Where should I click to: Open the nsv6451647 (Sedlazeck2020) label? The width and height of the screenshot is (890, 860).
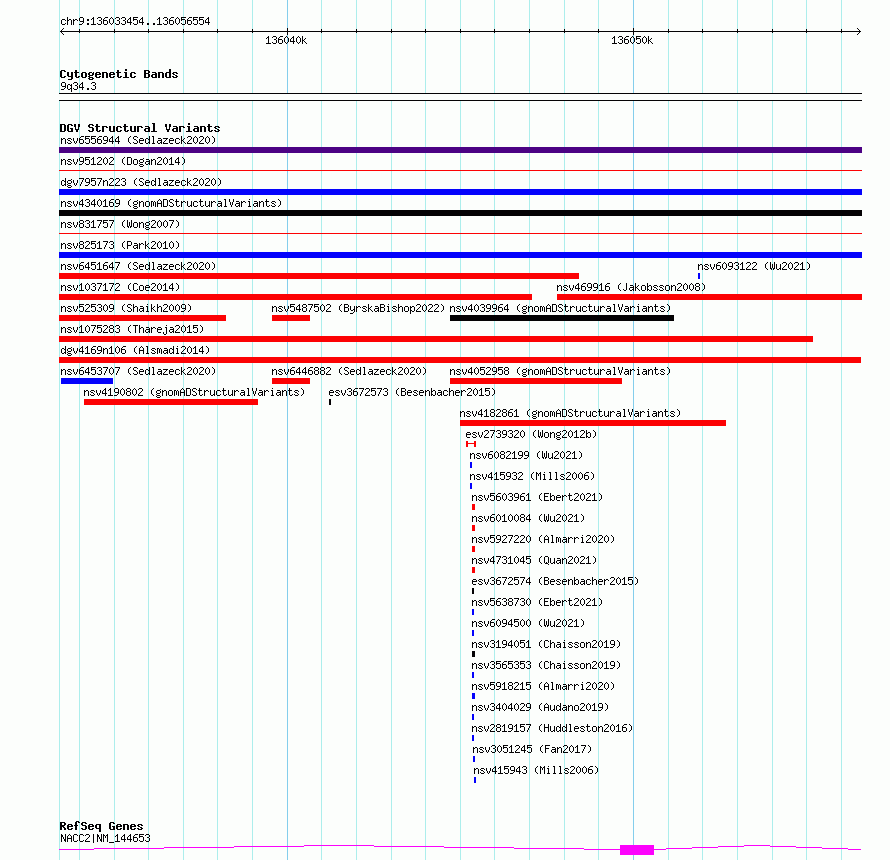[138, 266]
